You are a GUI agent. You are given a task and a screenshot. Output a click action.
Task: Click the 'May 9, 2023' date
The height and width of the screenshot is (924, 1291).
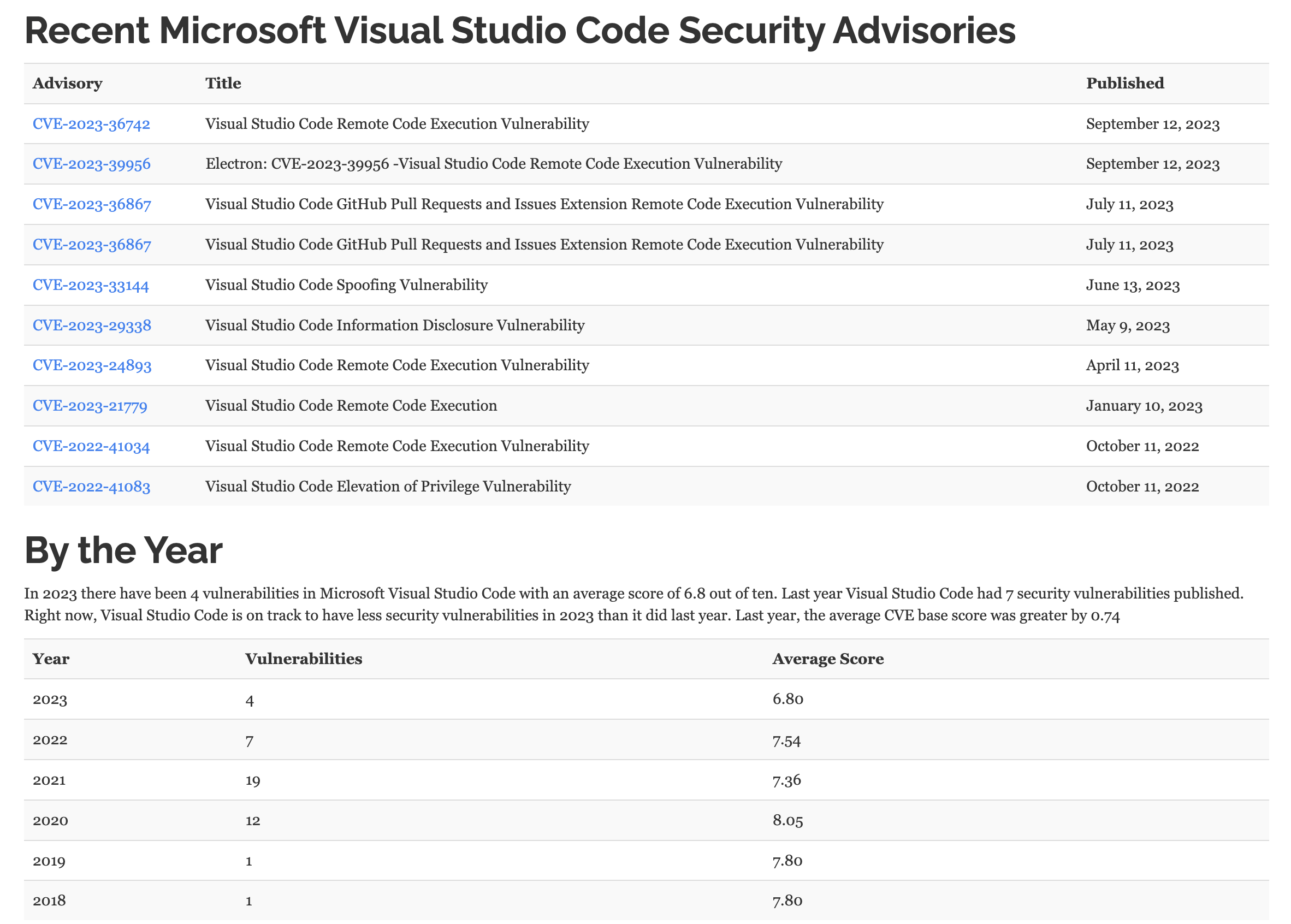click(x=1128, y=325)
